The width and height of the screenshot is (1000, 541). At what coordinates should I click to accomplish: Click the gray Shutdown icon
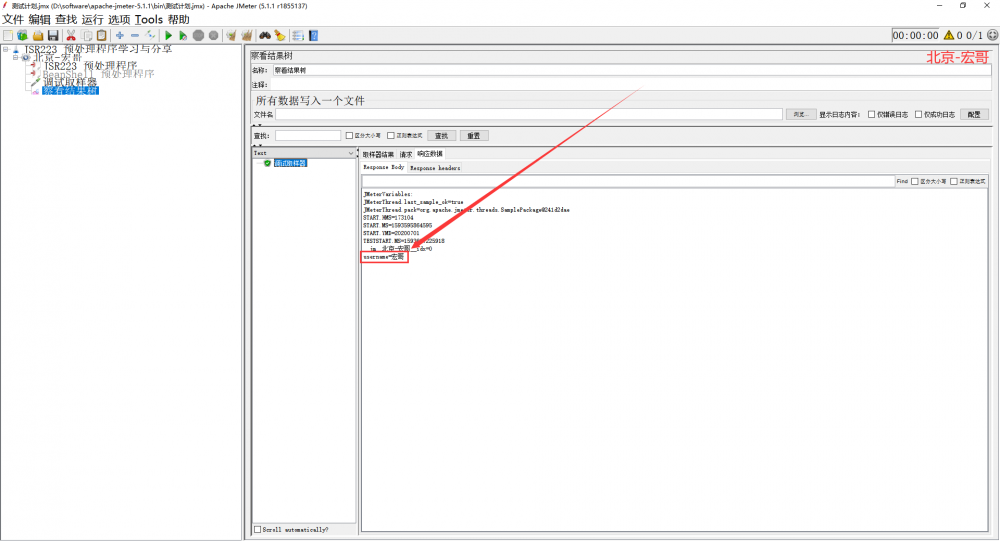point(214,36)
